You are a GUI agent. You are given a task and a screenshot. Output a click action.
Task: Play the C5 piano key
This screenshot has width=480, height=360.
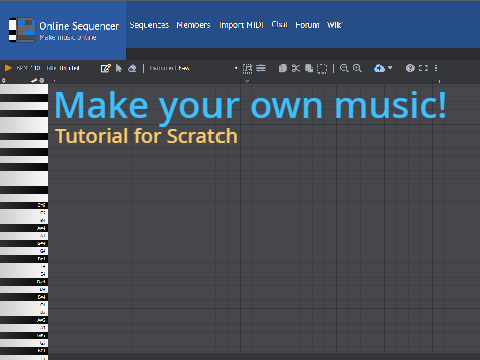tap(24, 213)
